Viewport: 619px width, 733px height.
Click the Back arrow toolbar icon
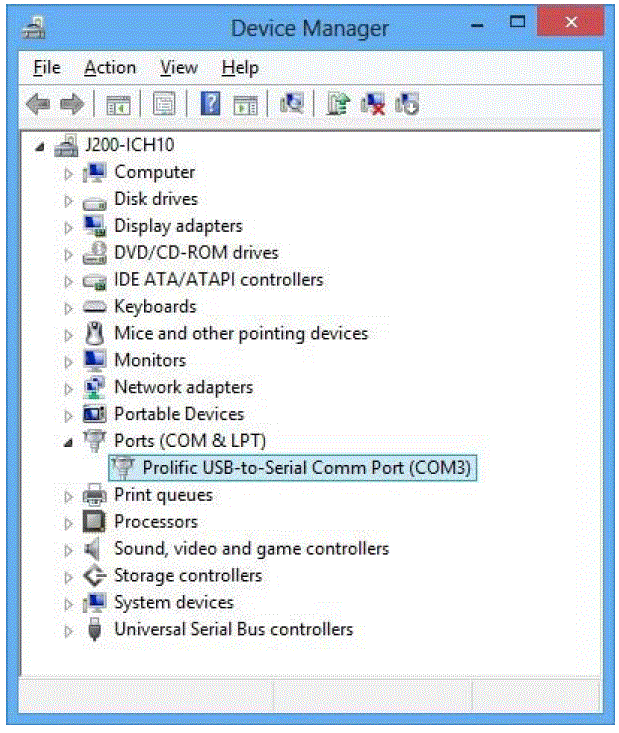pyautogui.click(x=38, y=104)
